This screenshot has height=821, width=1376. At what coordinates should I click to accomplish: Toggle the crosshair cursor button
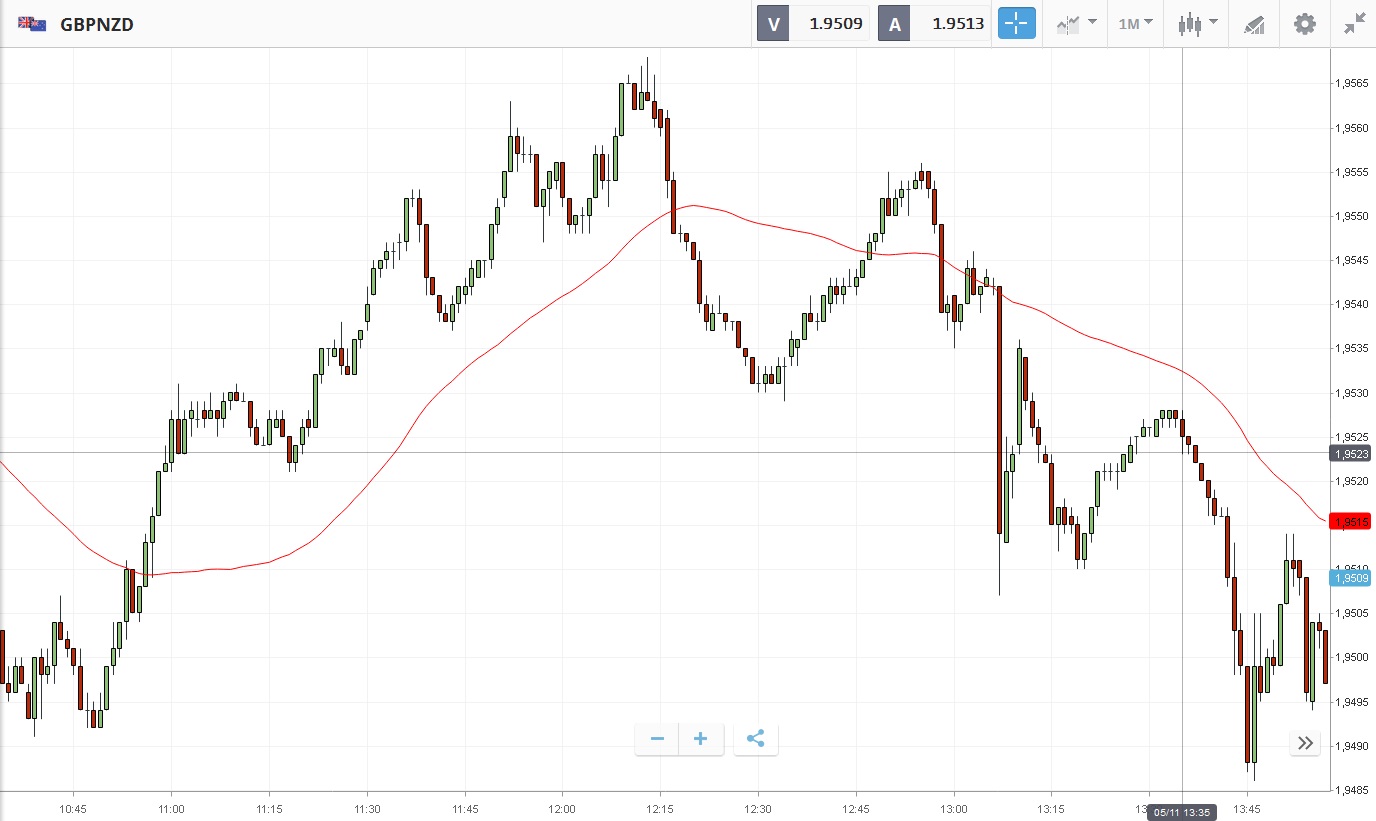tap(1016, 24)
